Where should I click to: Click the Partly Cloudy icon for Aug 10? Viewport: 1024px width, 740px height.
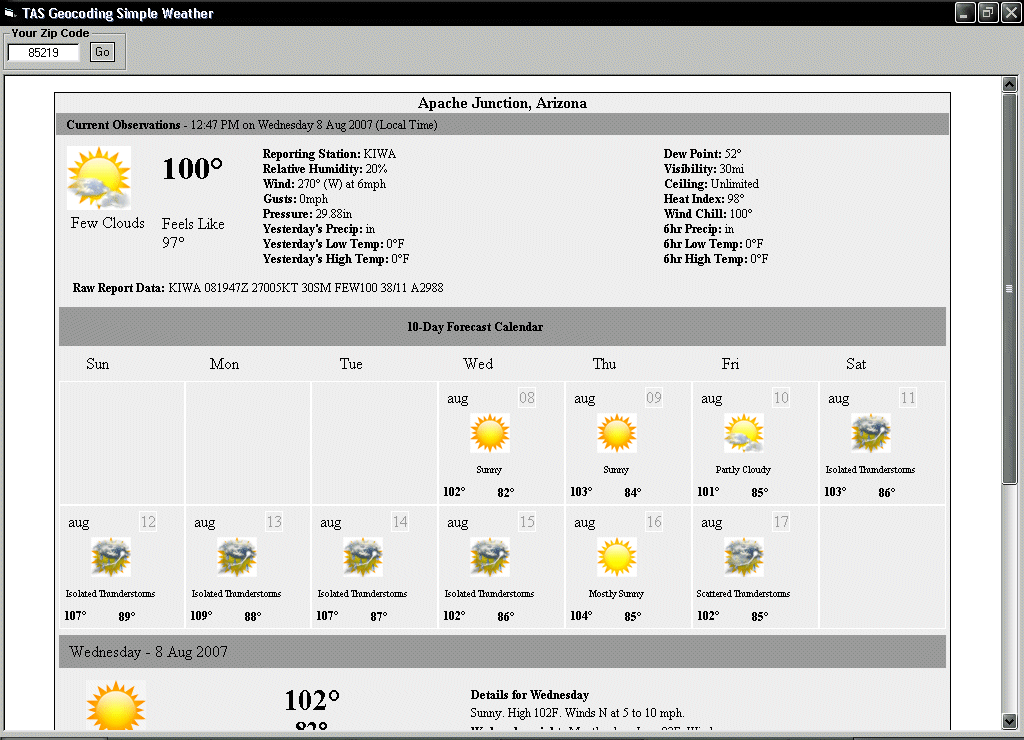(x=743, y=434)
